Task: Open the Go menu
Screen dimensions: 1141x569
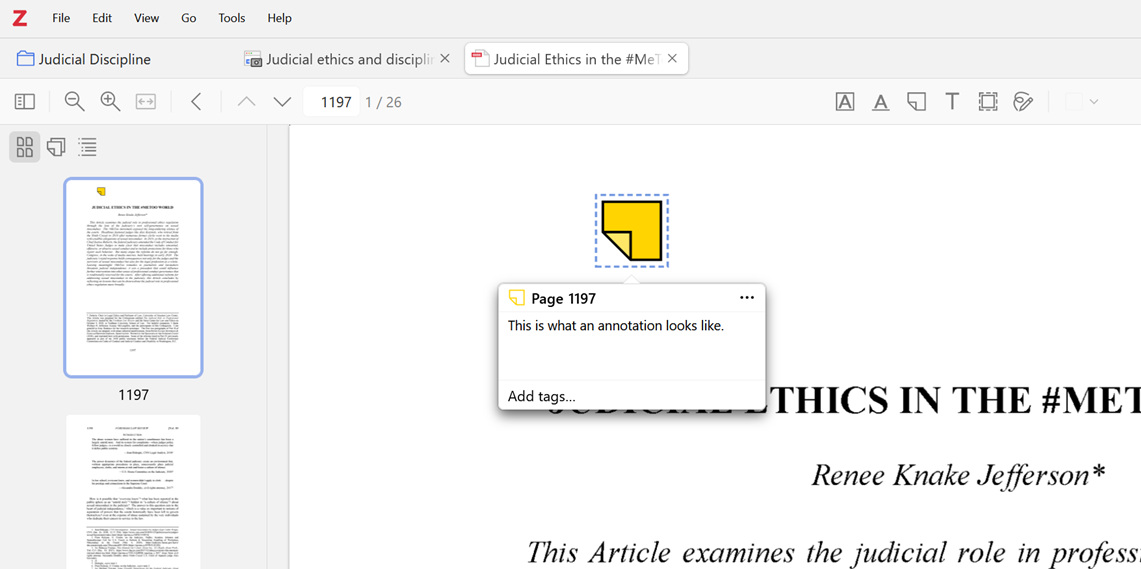Action: 188,18
